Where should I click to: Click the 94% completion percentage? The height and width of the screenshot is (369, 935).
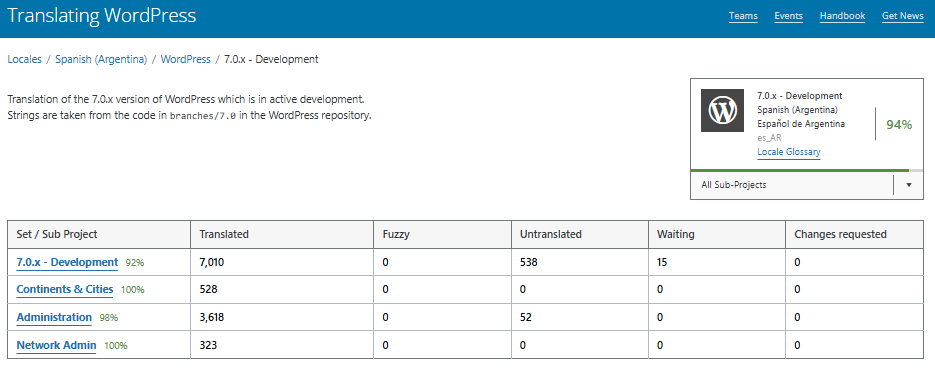click(899, 125)
